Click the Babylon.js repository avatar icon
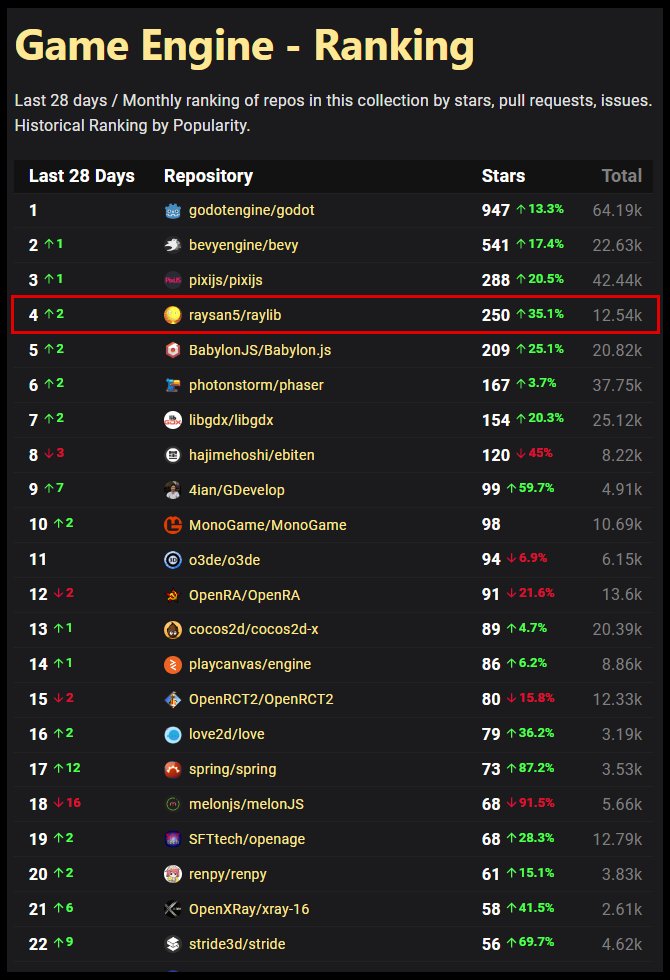670x980 pixels. tap(172, 350)
